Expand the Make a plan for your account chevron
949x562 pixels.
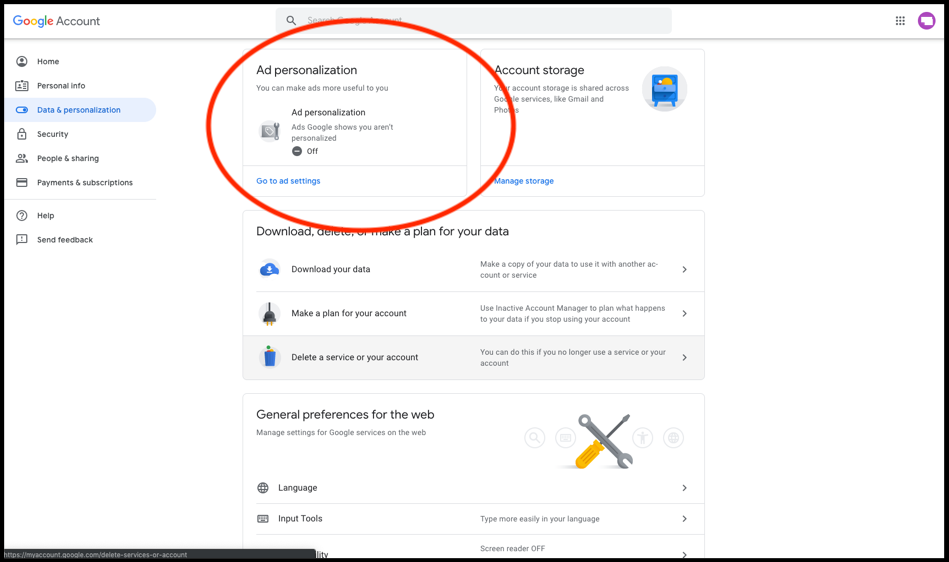pyautogui.click(x=685, y=313)
